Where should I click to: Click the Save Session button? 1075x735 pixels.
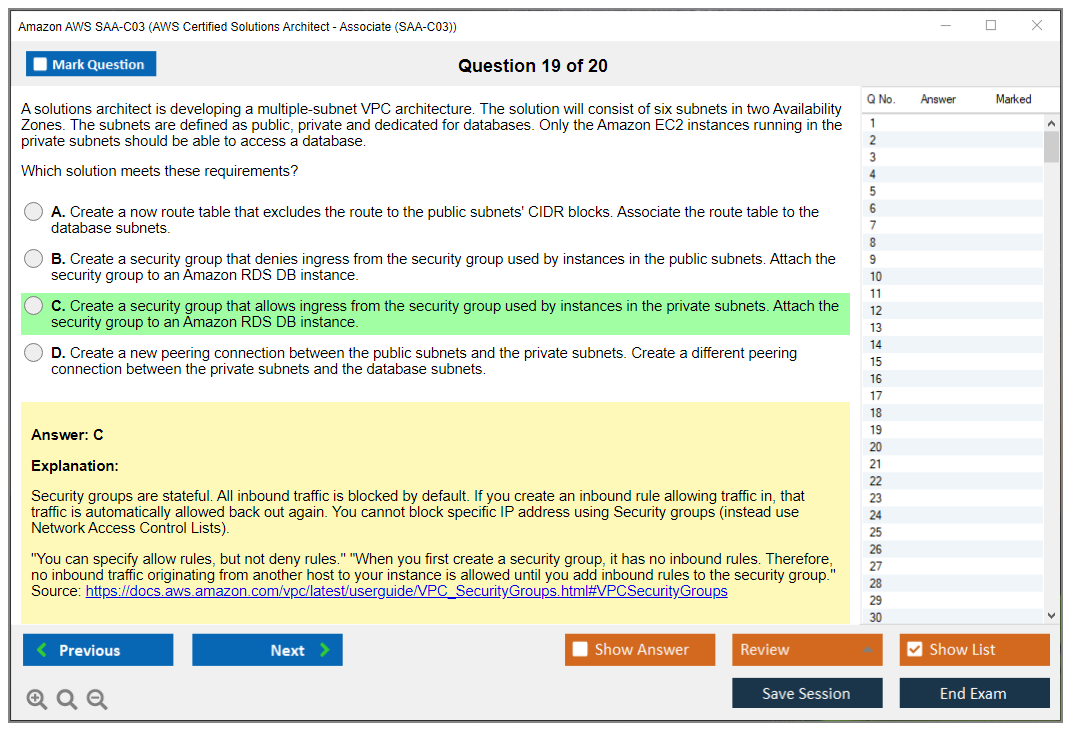(807, 693)
